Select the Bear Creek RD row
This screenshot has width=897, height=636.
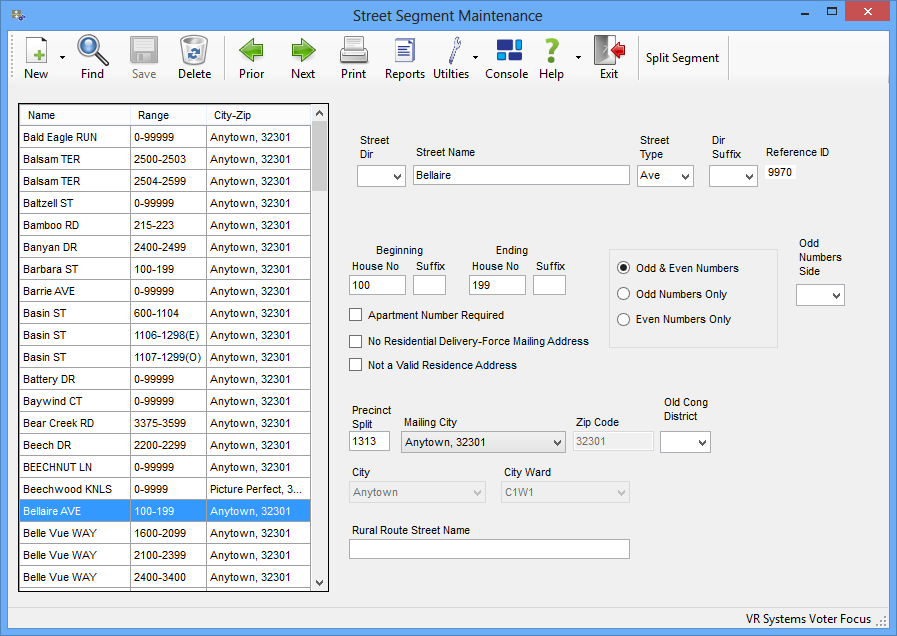coord(165,423)
